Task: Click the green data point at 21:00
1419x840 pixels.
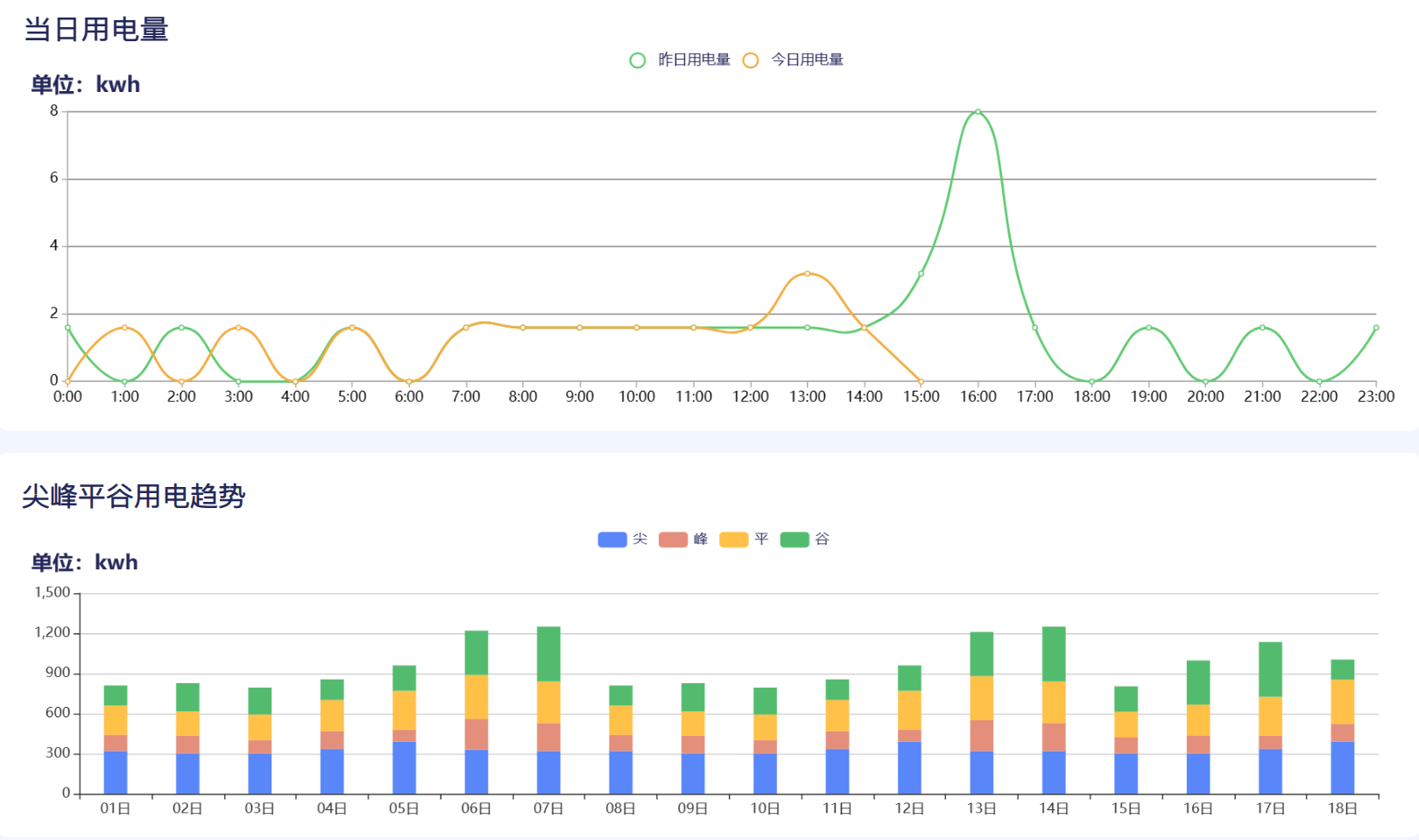Action: pyautogui.click(x=1262, y=328)
